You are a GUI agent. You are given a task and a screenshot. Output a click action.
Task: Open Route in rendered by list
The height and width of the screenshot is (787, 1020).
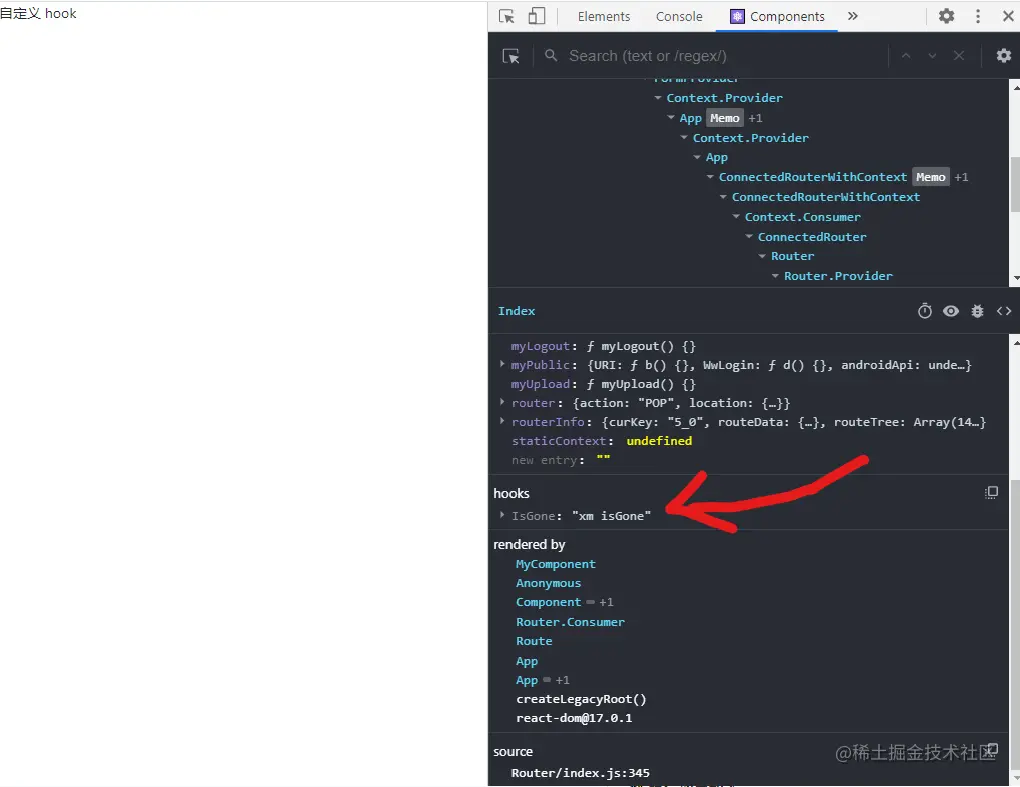click(x=534, y=641)
